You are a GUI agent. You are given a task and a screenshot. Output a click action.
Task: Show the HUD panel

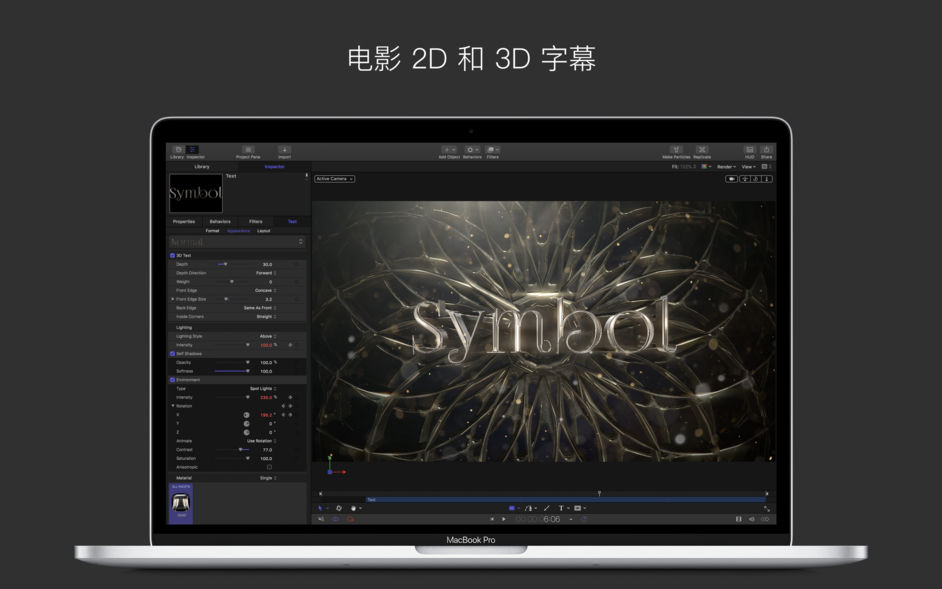[749, 150]
